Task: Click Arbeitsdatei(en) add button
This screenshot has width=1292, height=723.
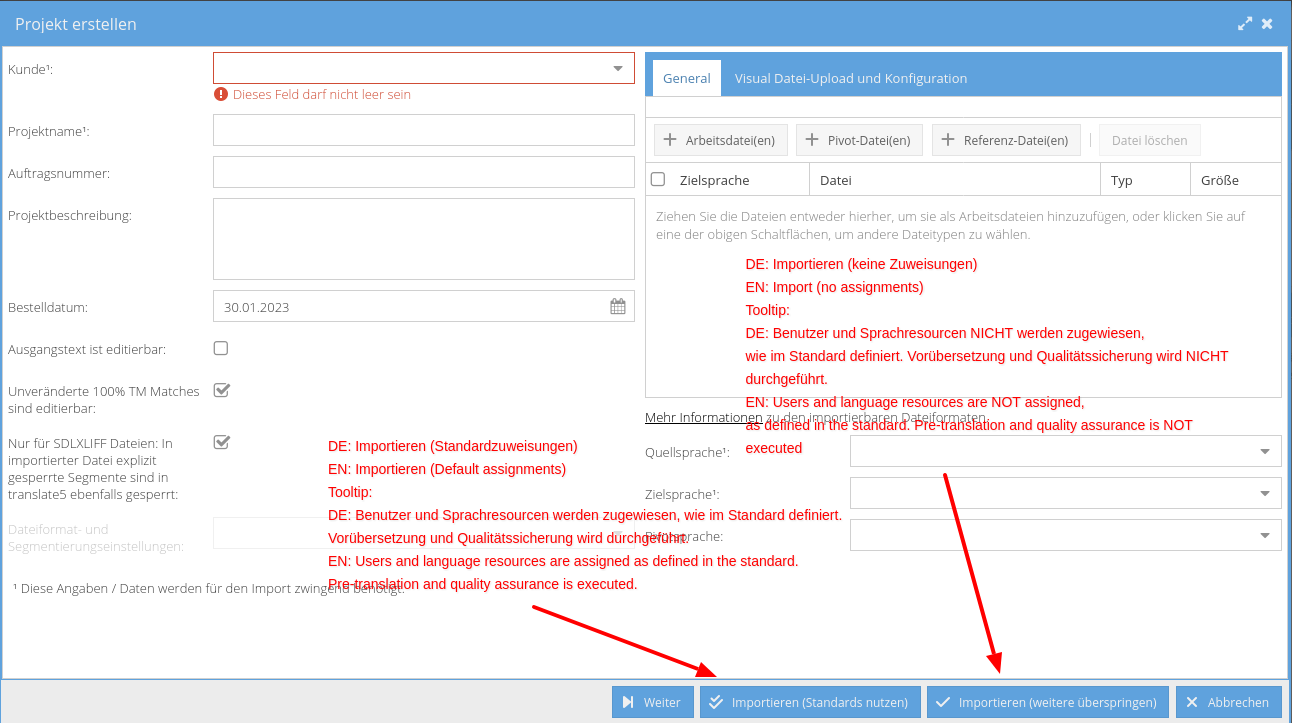Action: [720, 140]
